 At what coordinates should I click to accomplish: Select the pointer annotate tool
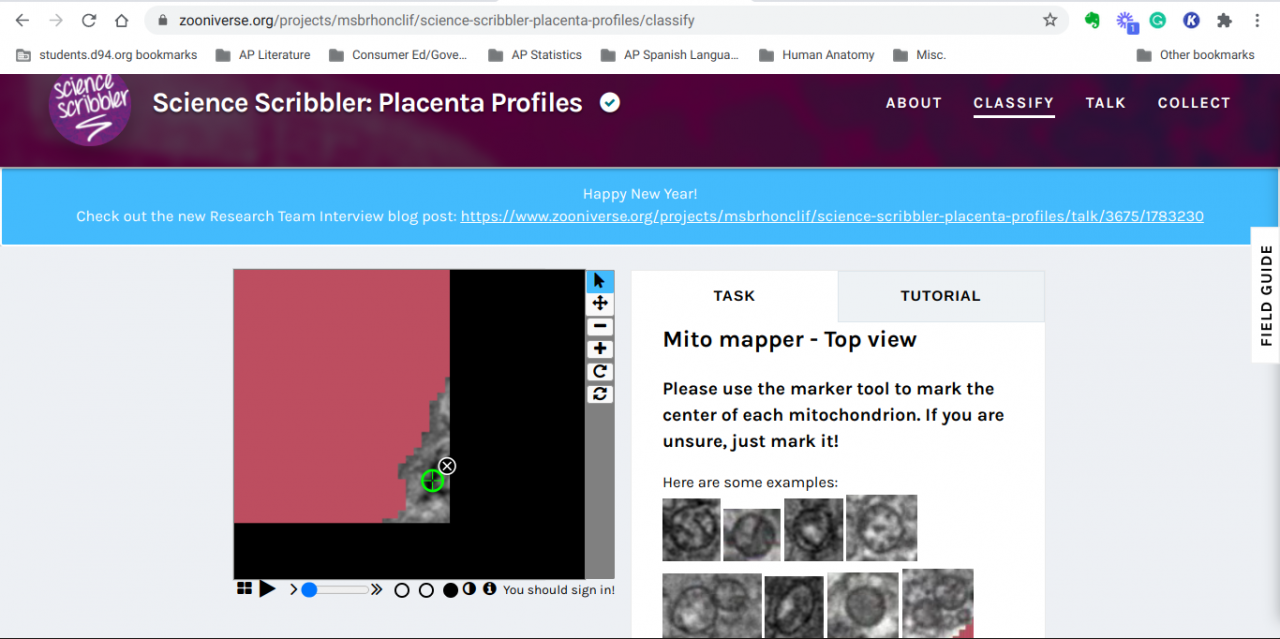599,281
